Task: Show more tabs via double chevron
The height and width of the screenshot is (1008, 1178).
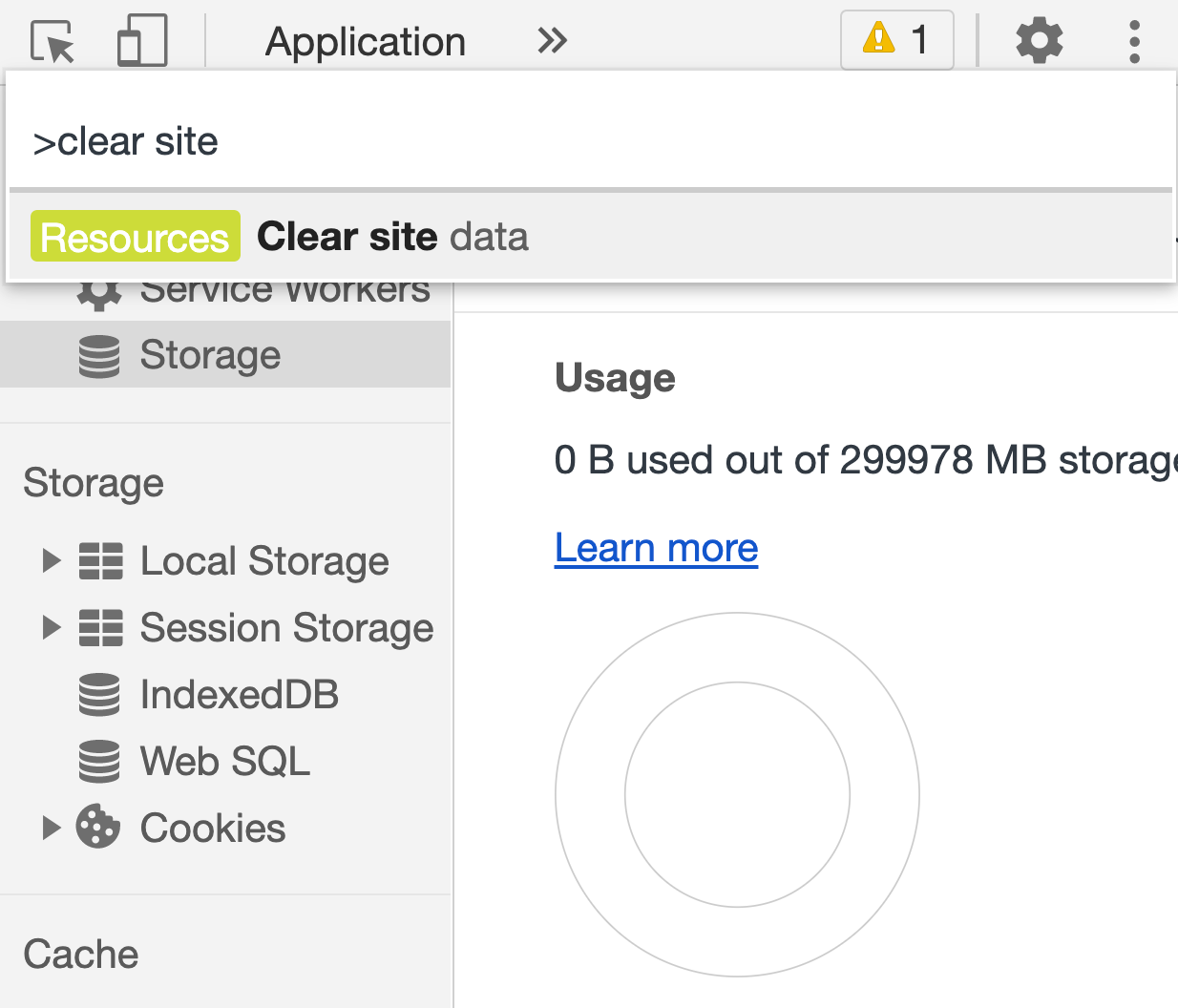Action: pos(552,41)
